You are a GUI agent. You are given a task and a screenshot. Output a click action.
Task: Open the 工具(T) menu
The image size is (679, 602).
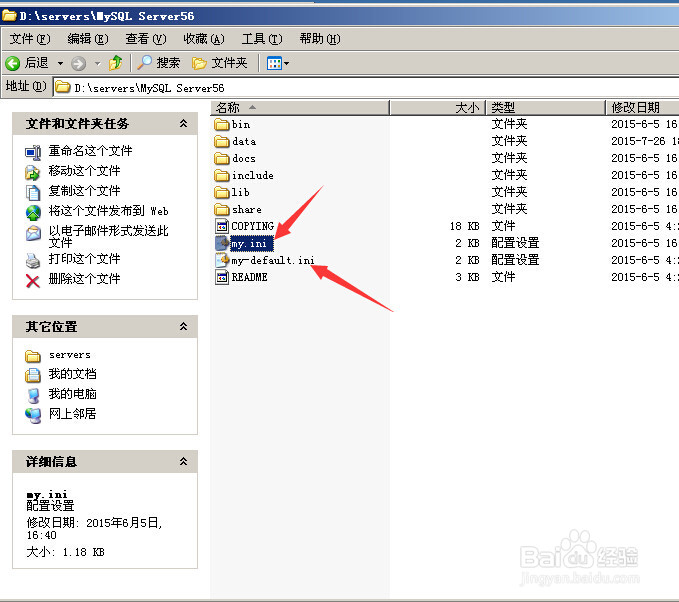coord(262,39)
